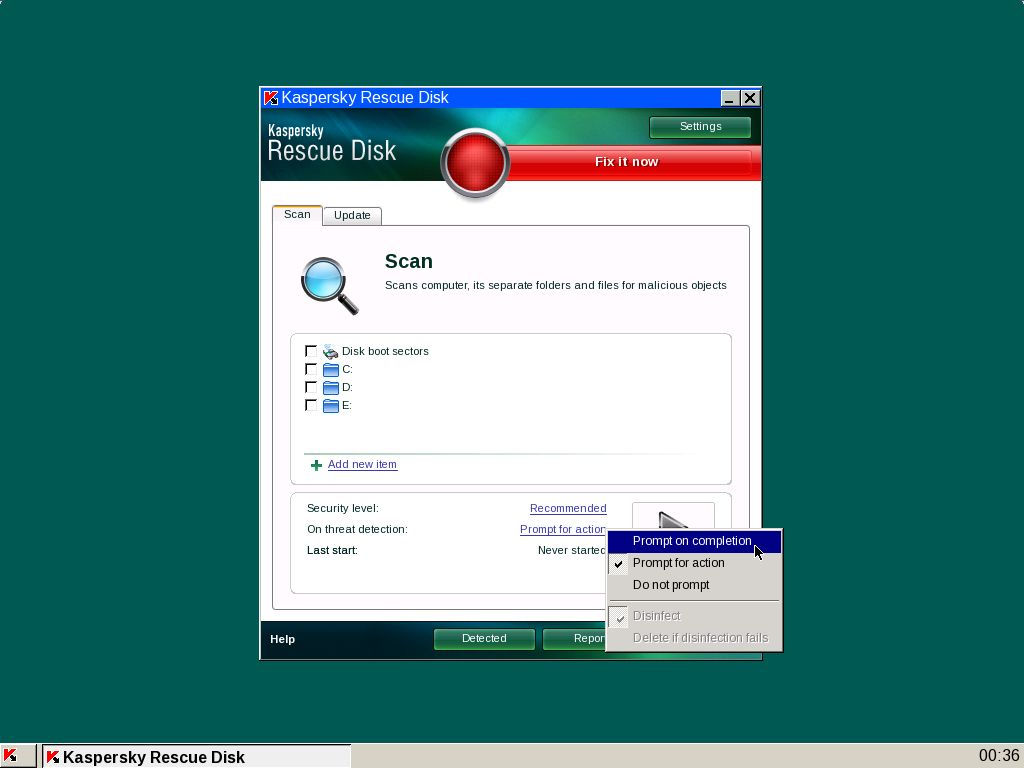The height and width of the screenshot is (768, 1024).
Task: Open the Prompt for action threat dropdown link
Action: pos(563,529)
